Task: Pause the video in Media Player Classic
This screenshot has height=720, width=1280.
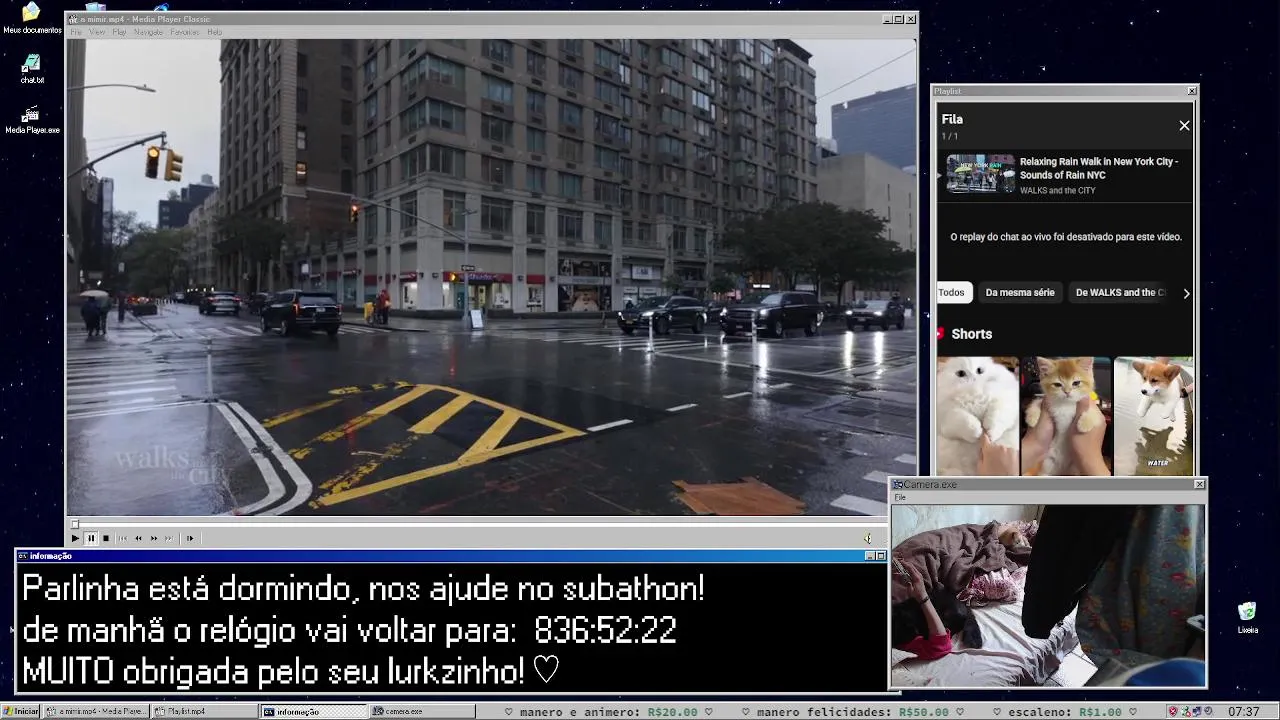Action: coord(90,538)
